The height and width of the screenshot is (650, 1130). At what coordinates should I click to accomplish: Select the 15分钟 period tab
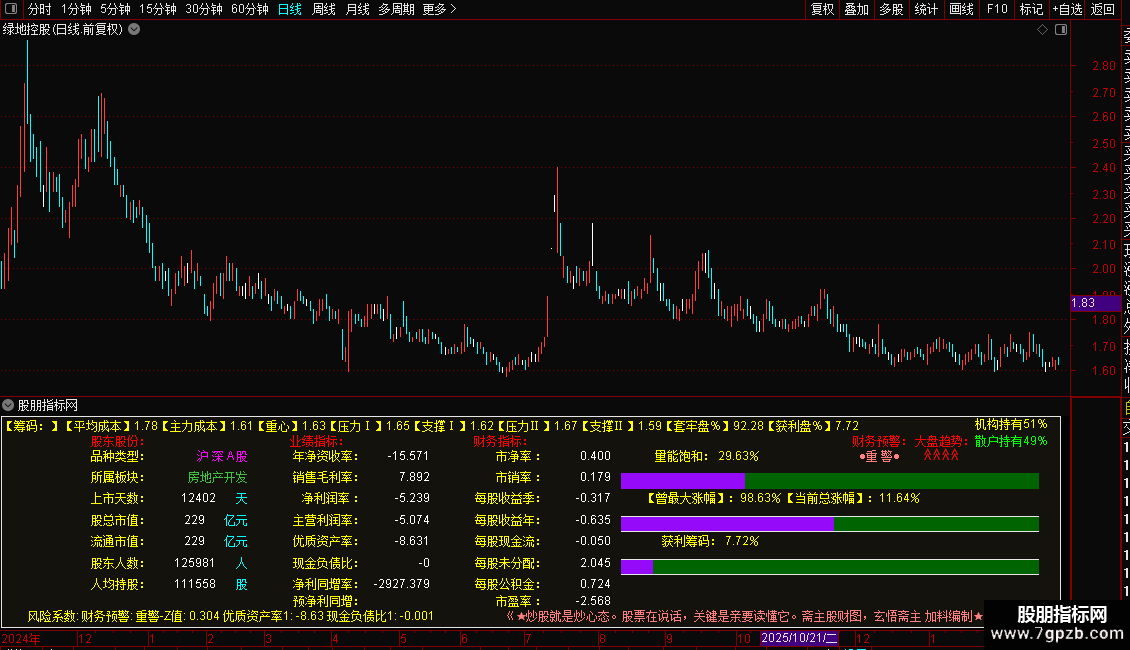pyautogui.click(x=158, y=9)
